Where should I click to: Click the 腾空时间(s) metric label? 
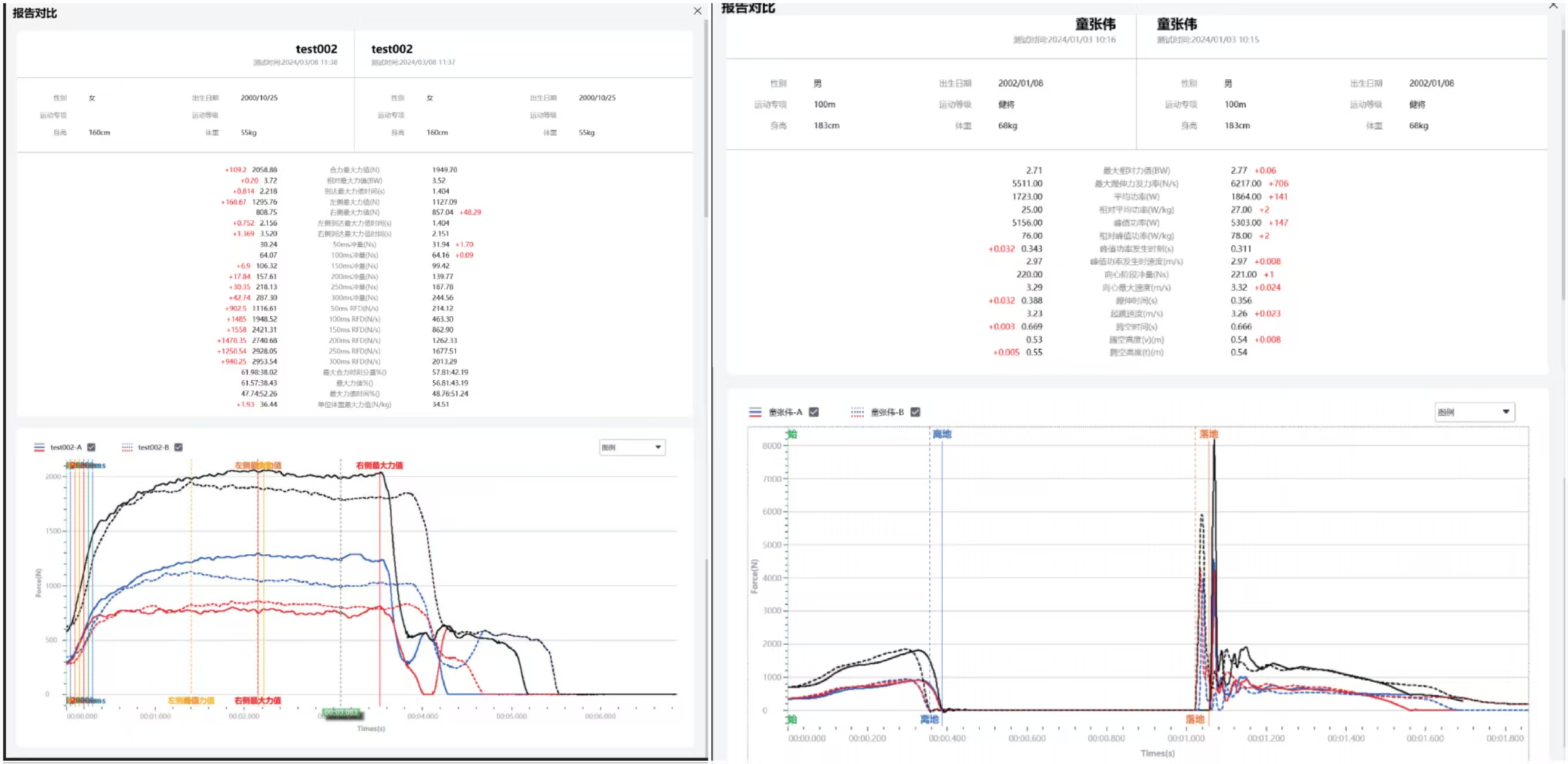[1136, 326]
